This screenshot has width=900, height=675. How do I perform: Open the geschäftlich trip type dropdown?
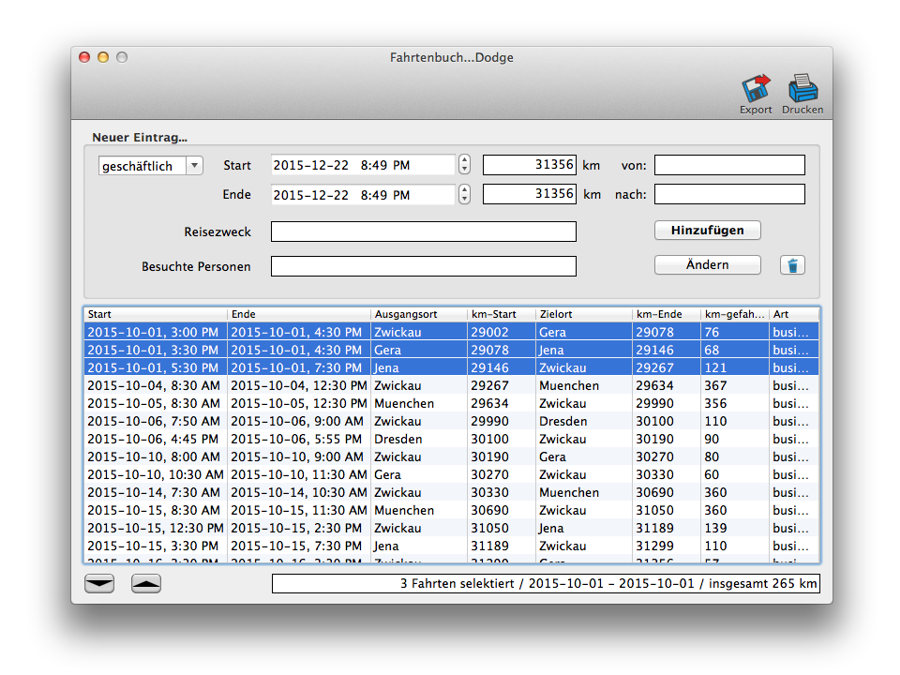click(x=150, y=166)
